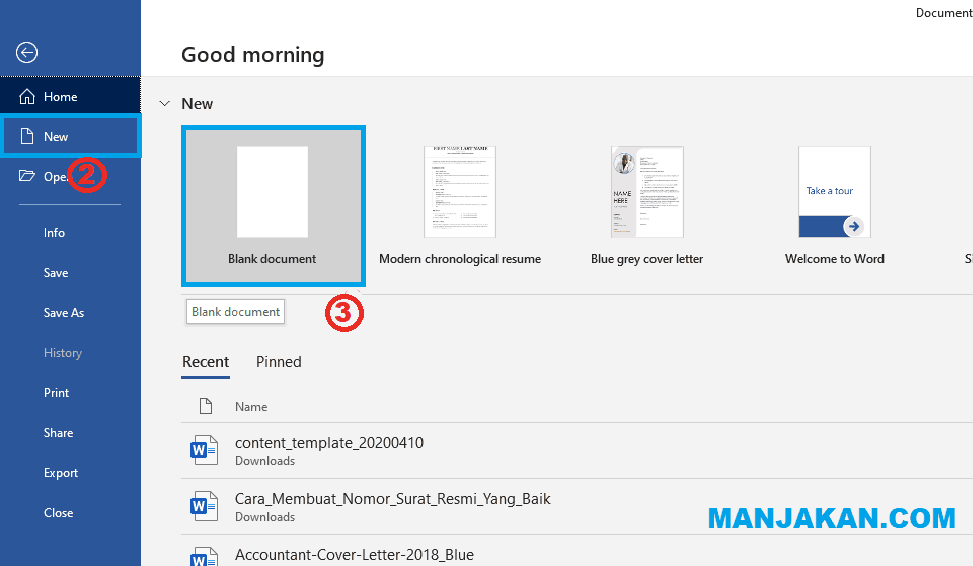
Task: Open Cara_Membuat_Nomor_Surat_Resmi_Yang_Baik document
Action: pyautogui.click(x=577, y=506)
